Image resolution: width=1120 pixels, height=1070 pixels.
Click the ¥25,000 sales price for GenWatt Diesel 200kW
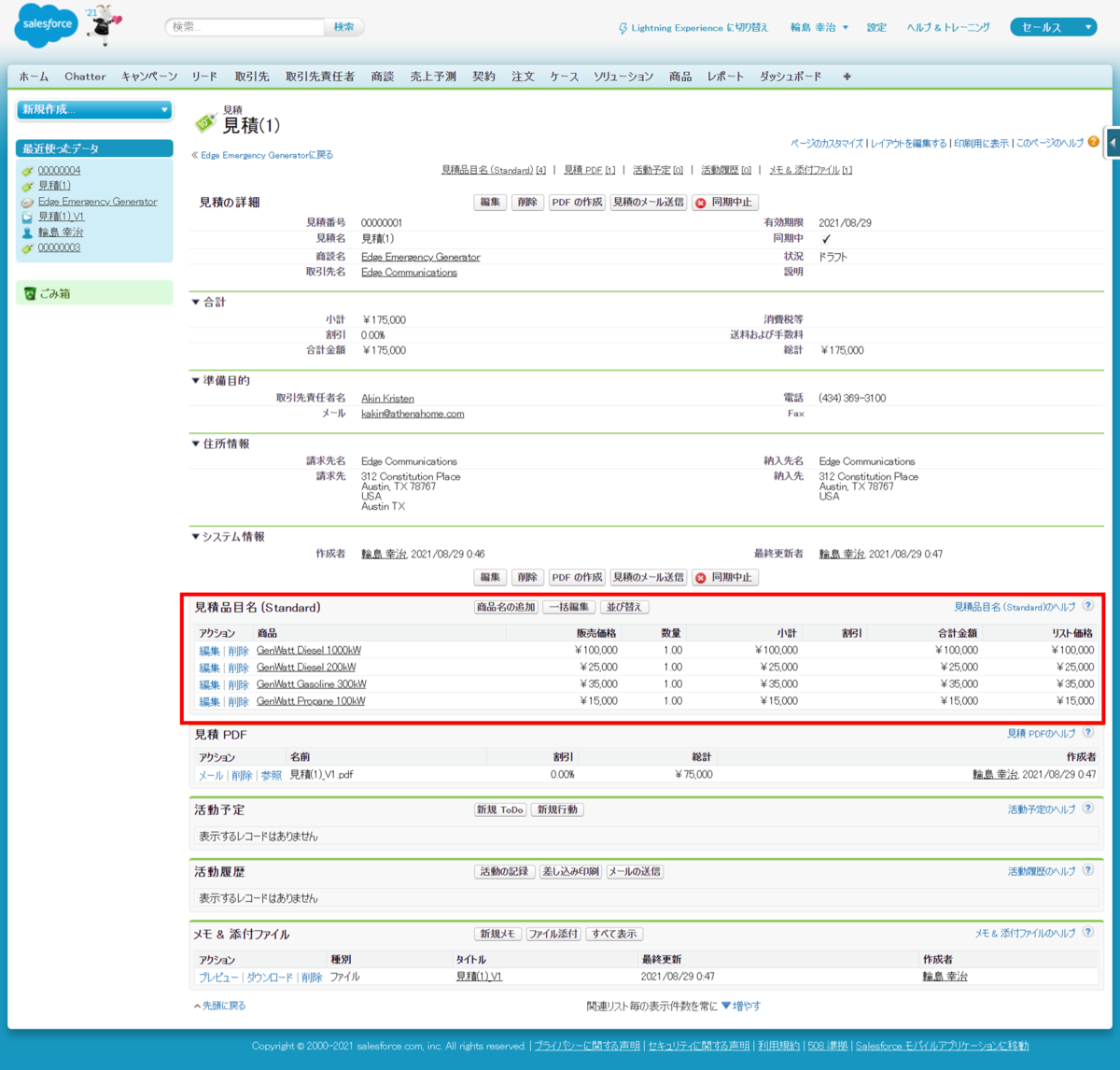tap(598, 668)
